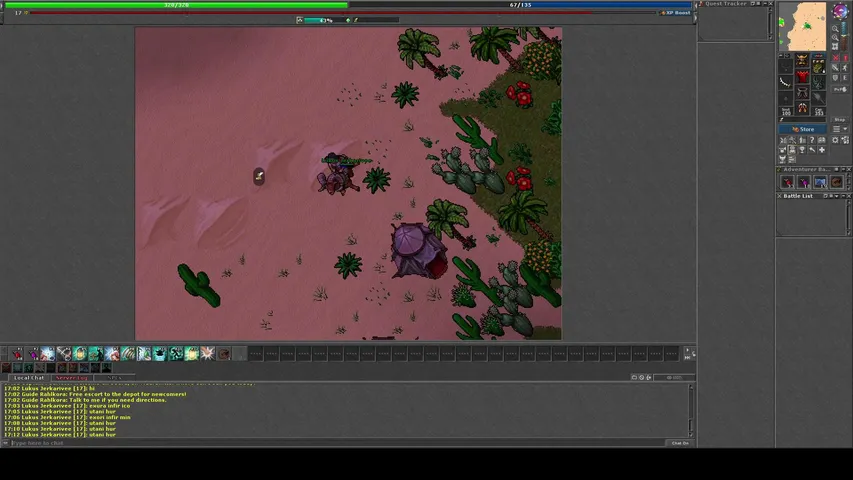Image resolution: width=853 pixels, height=480 pixels.
Task: Collapse the Adventurer Bag panel
Action: [843, 169]
